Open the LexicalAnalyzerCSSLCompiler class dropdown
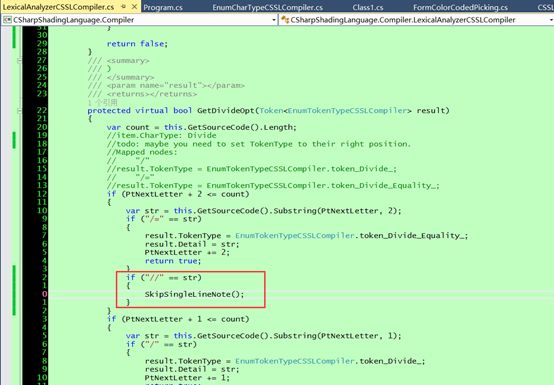The width and height of the screenshot is (554, 385). pos(551,20)
